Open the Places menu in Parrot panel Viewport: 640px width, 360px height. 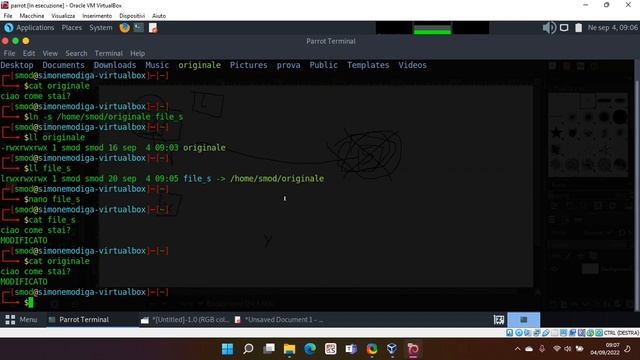[x=71, y=28]
